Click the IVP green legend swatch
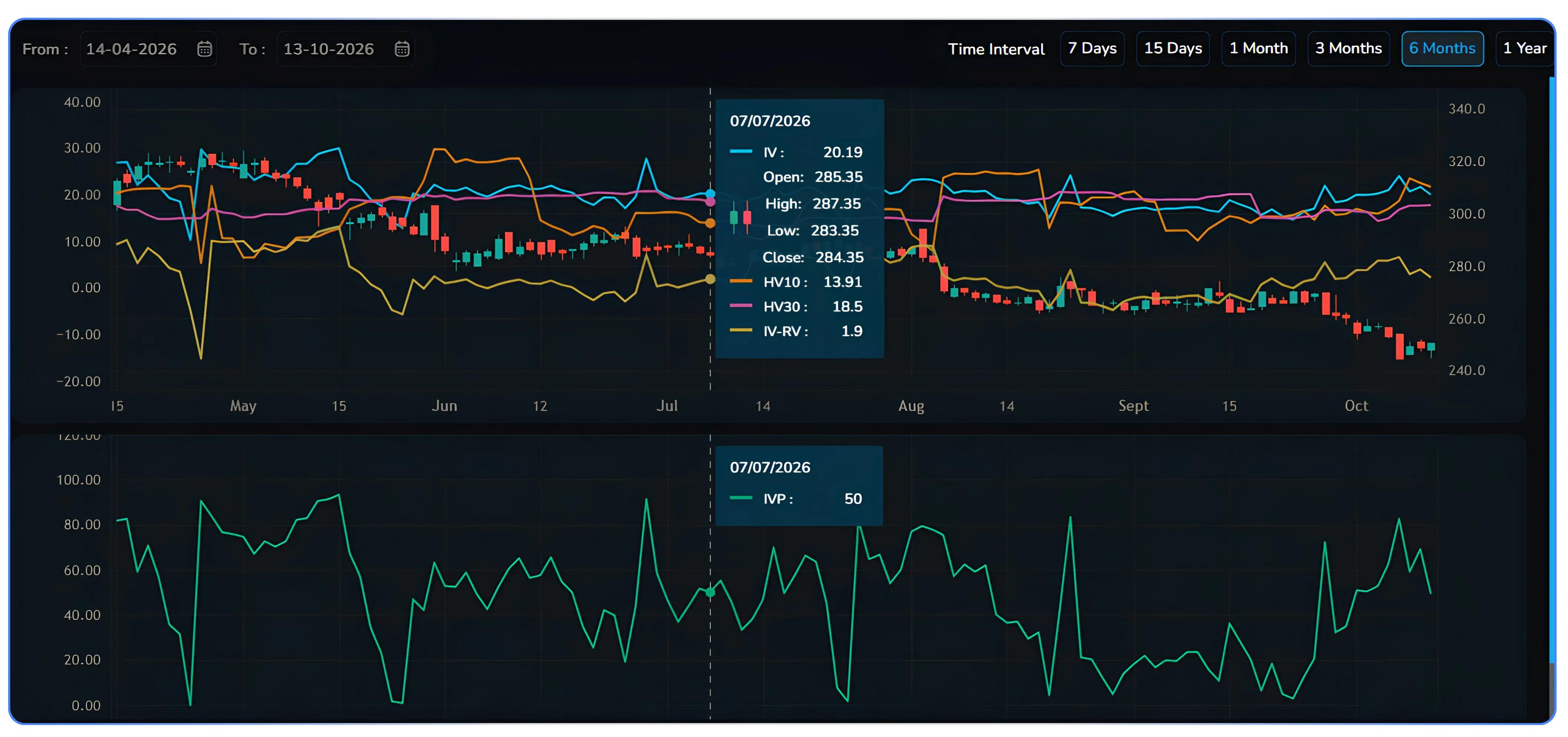Screen dimensions: 1568x737 (741, 497)
